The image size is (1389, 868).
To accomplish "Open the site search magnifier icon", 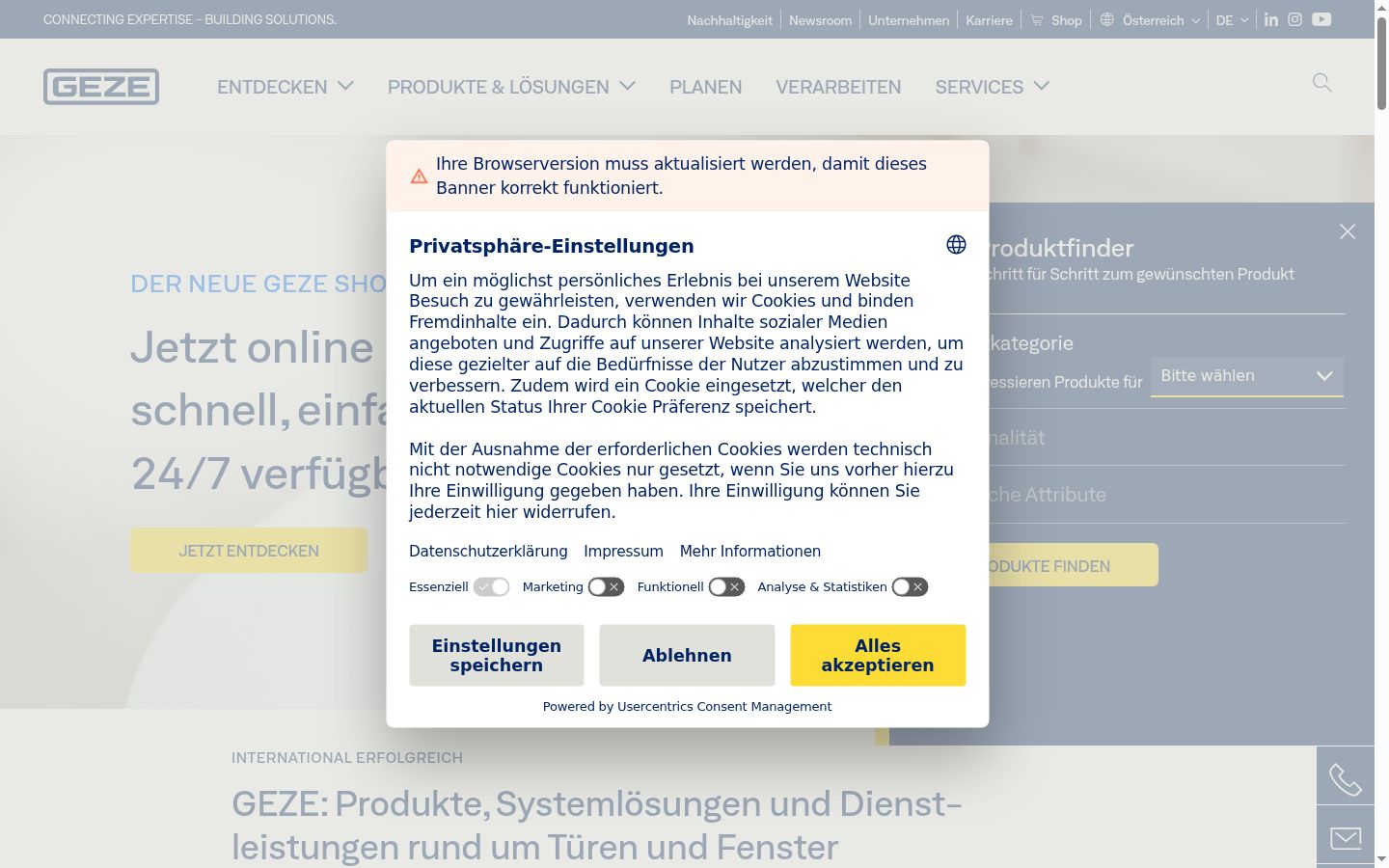I will 1322,83.
